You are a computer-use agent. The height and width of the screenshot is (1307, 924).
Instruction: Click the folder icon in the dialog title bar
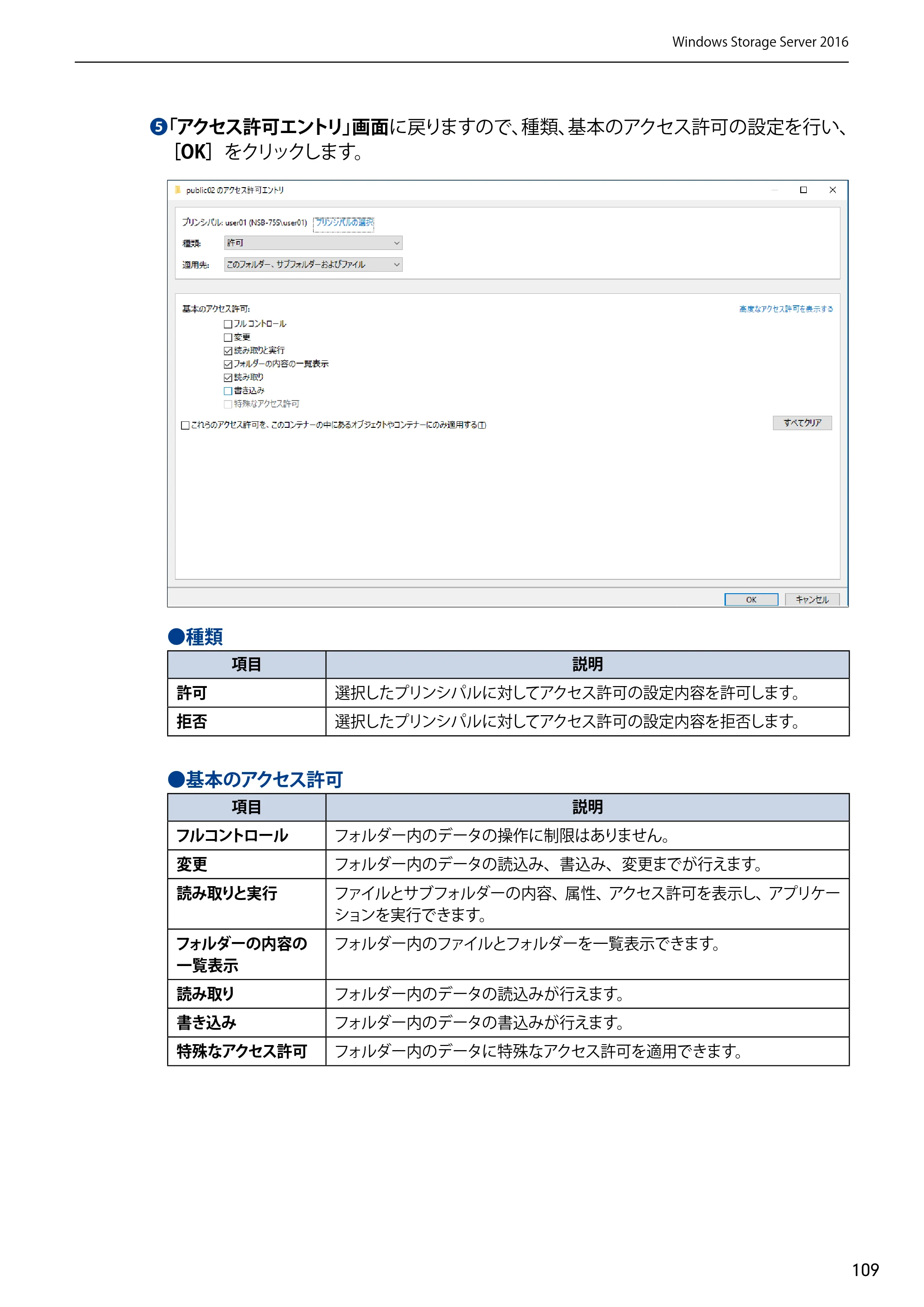(177, 189)
